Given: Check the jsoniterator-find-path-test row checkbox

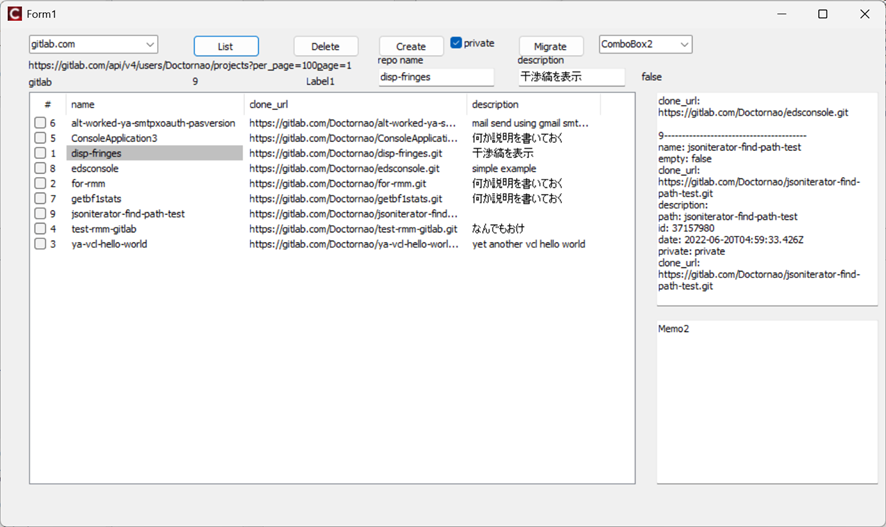Looking at the screenshot, I should (x=40, y=214).
